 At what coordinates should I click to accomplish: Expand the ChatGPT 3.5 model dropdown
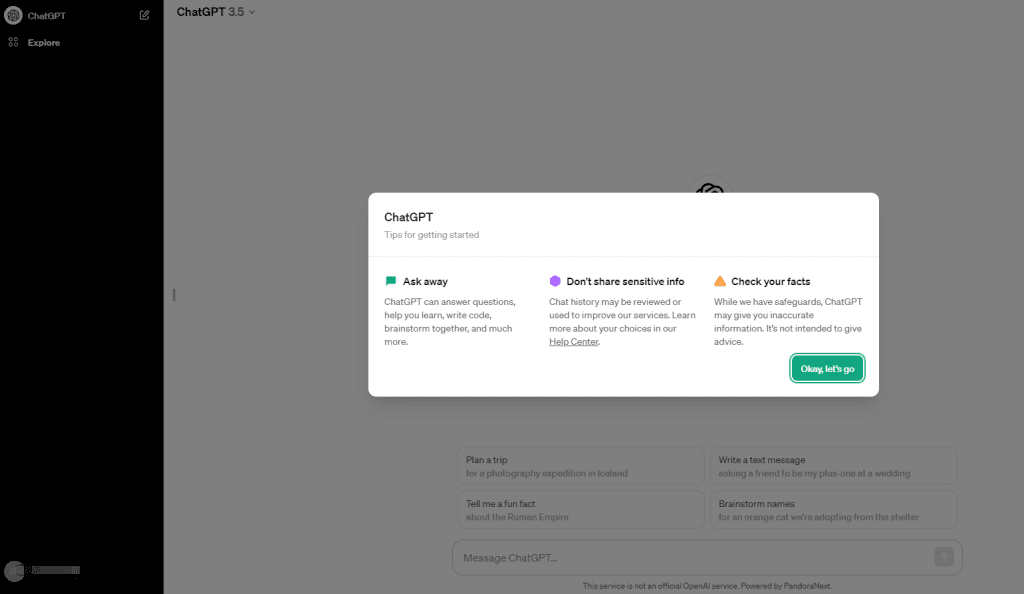click(216, 12)
